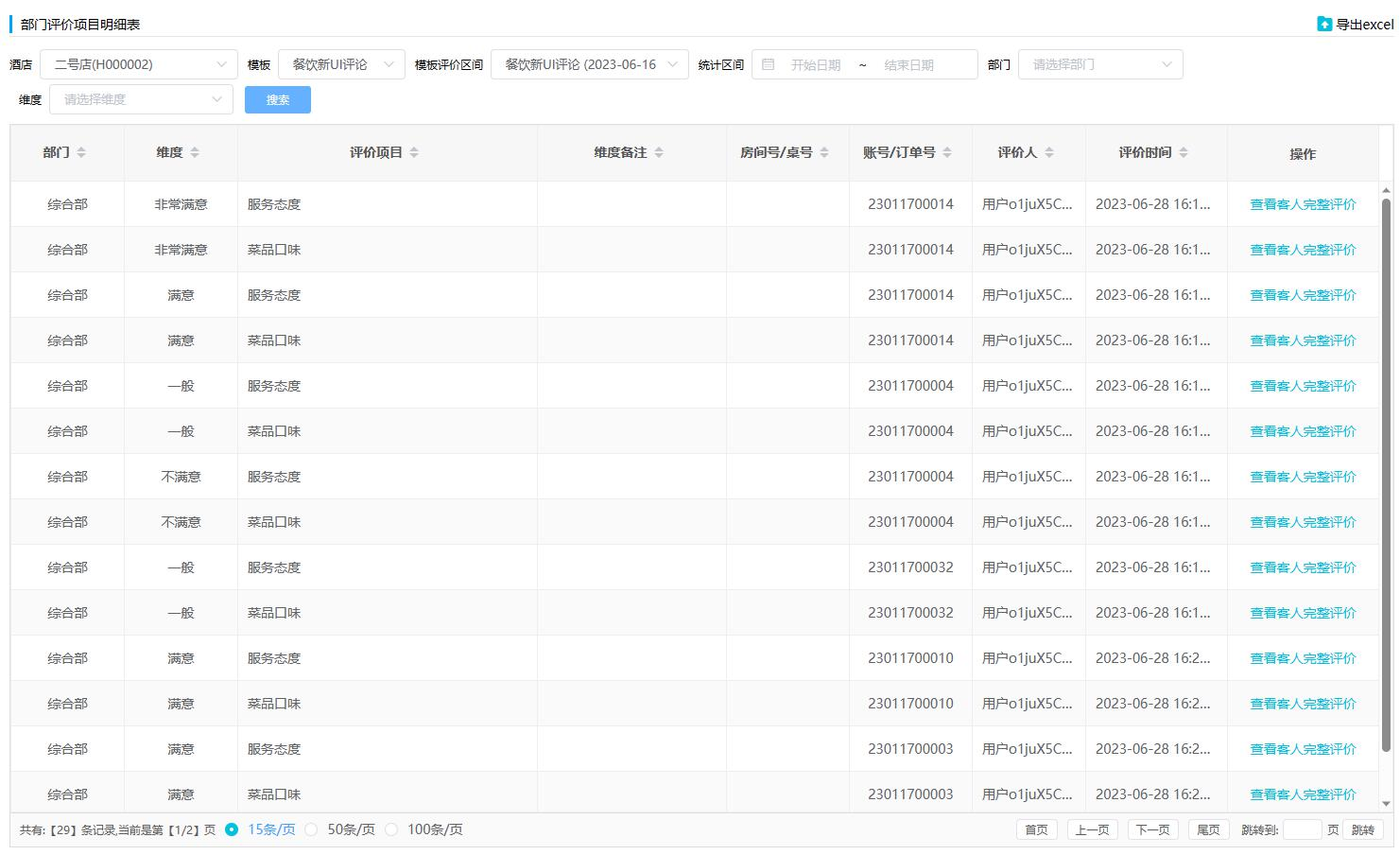This screenshot has width=1400, height=855.
Task: Sort by 维度备注 column sort icon
Action: pyautogui.click(x=659, y=152)
